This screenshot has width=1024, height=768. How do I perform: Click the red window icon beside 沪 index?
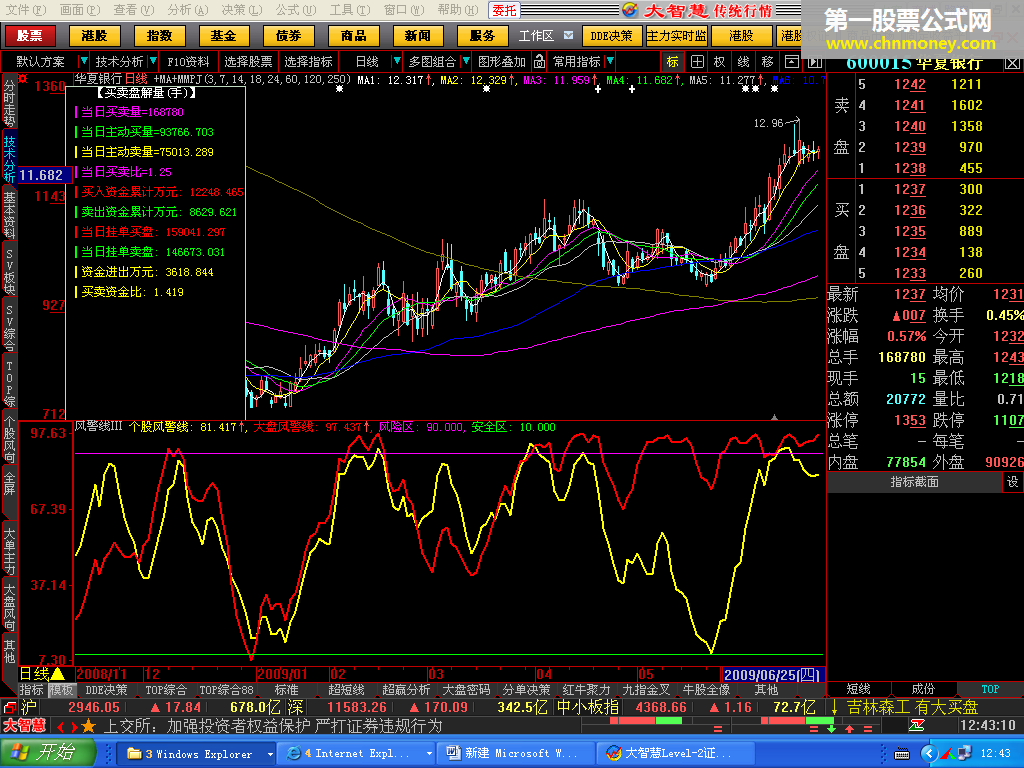click(10, 707)
